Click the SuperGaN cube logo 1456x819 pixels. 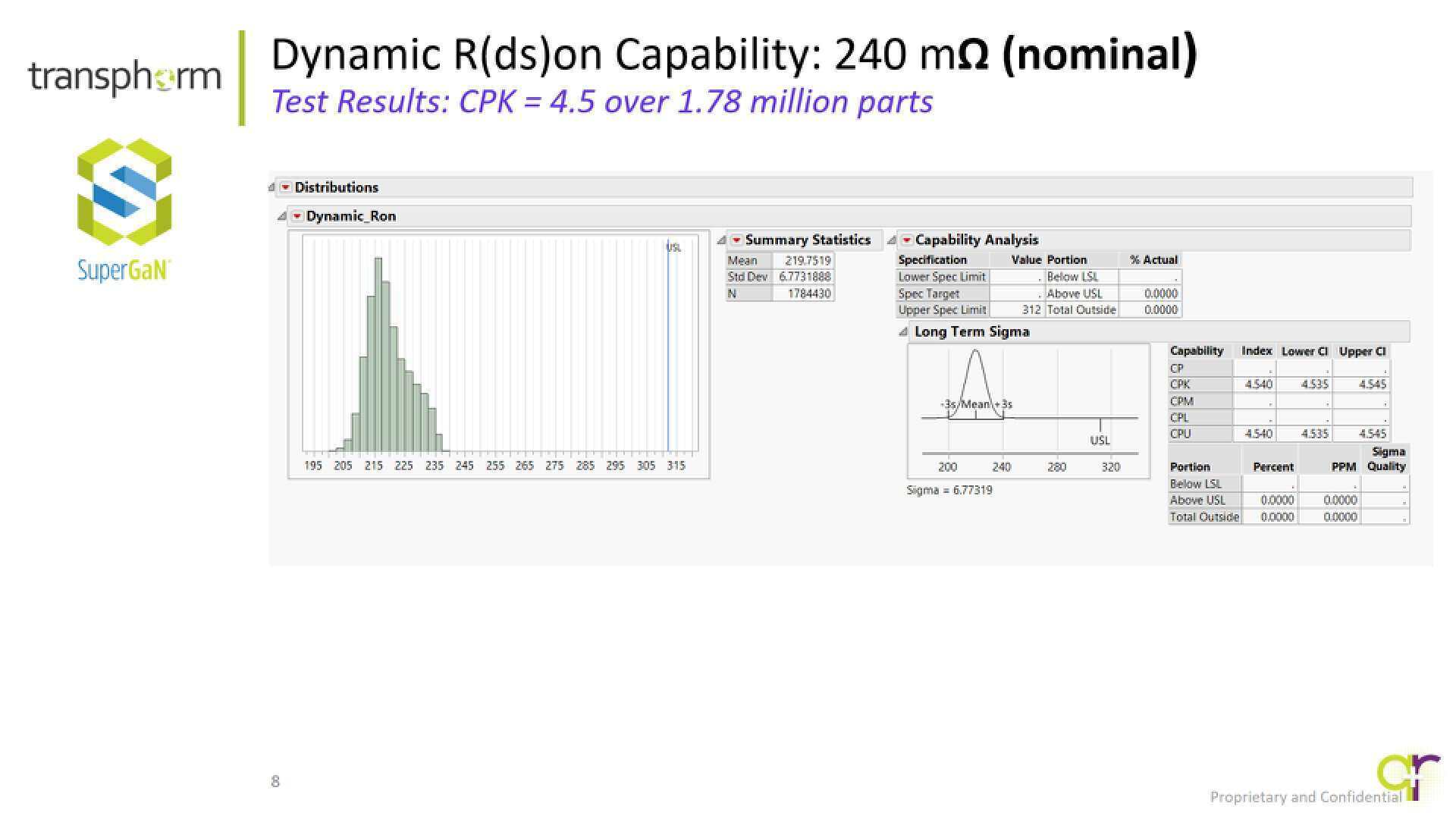pyautogui.click(x=124, y=192)
